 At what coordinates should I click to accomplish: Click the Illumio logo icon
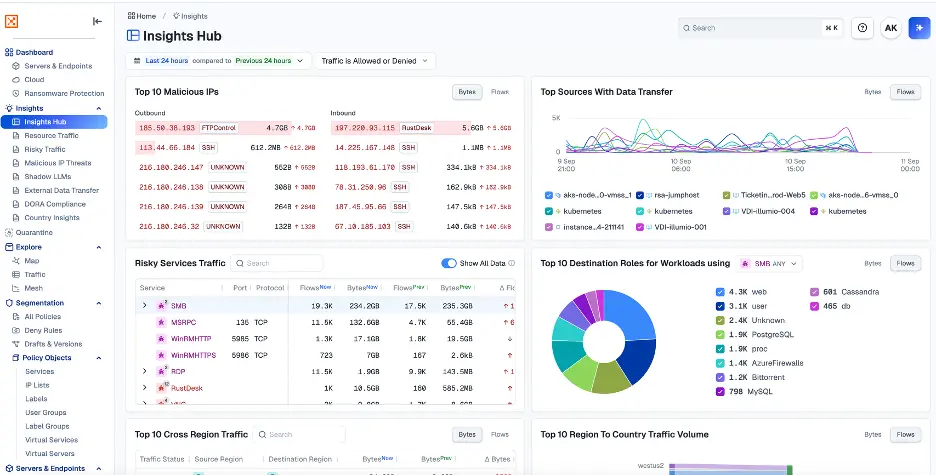pos(11,22)
